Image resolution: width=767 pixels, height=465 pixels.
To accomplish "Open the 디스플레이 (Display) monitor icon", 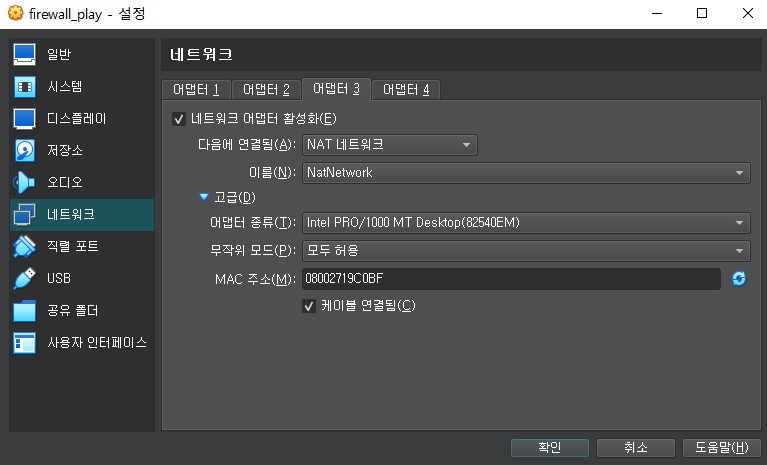I will pos(24,119).
